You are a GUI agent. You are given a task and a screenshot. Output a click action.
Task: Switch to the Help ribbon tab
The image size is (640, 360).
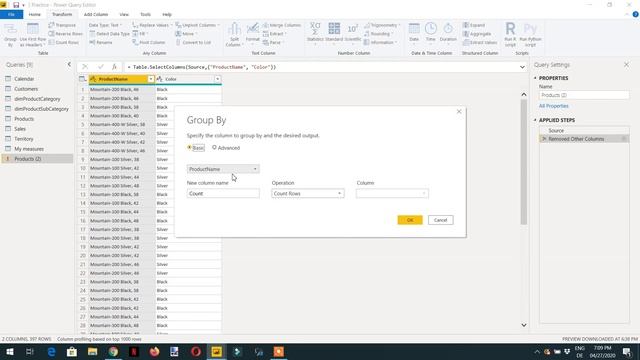tap(167, 14)
